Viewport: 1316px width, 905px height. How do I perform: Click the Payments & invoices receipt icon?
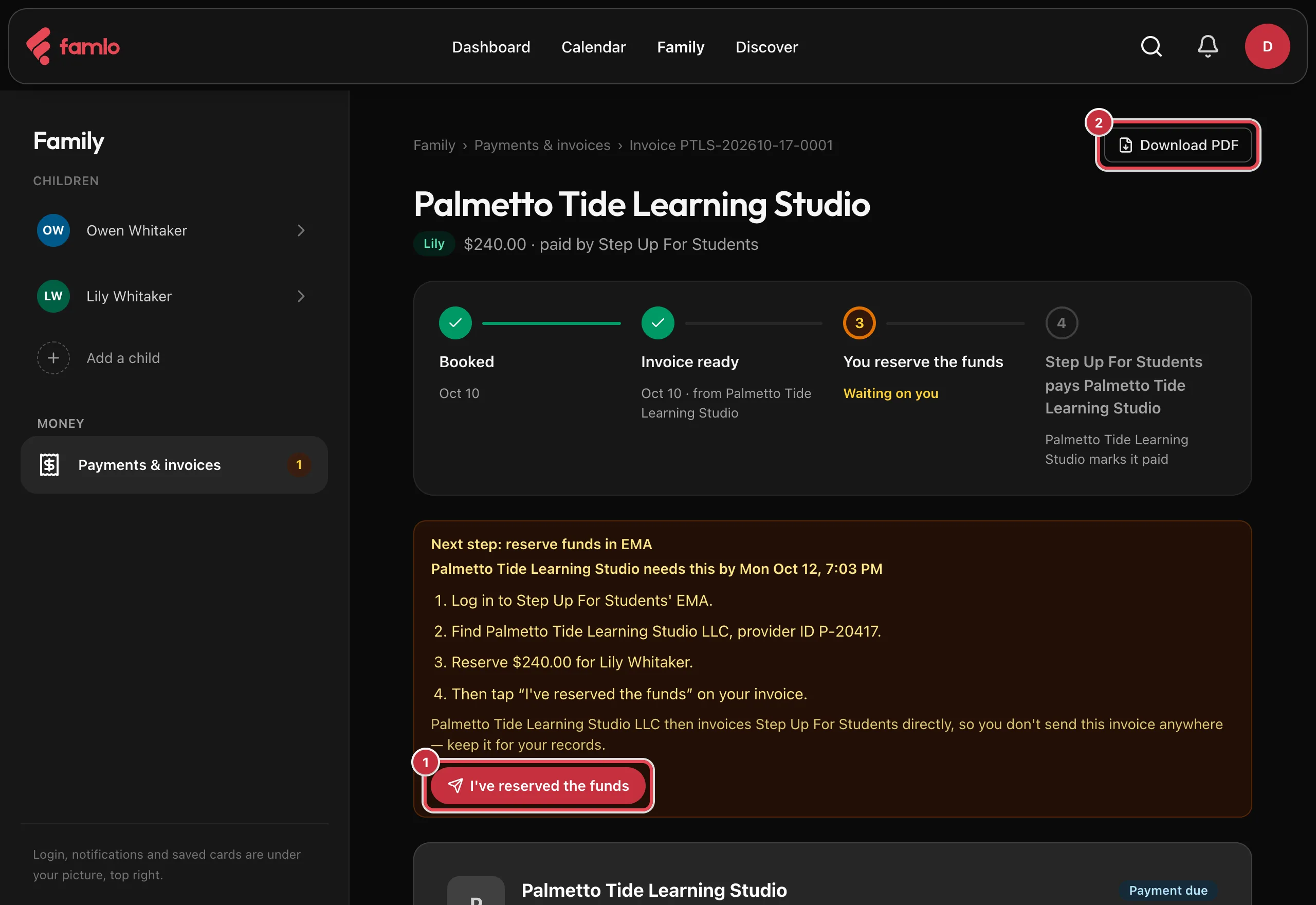[49, 465]
